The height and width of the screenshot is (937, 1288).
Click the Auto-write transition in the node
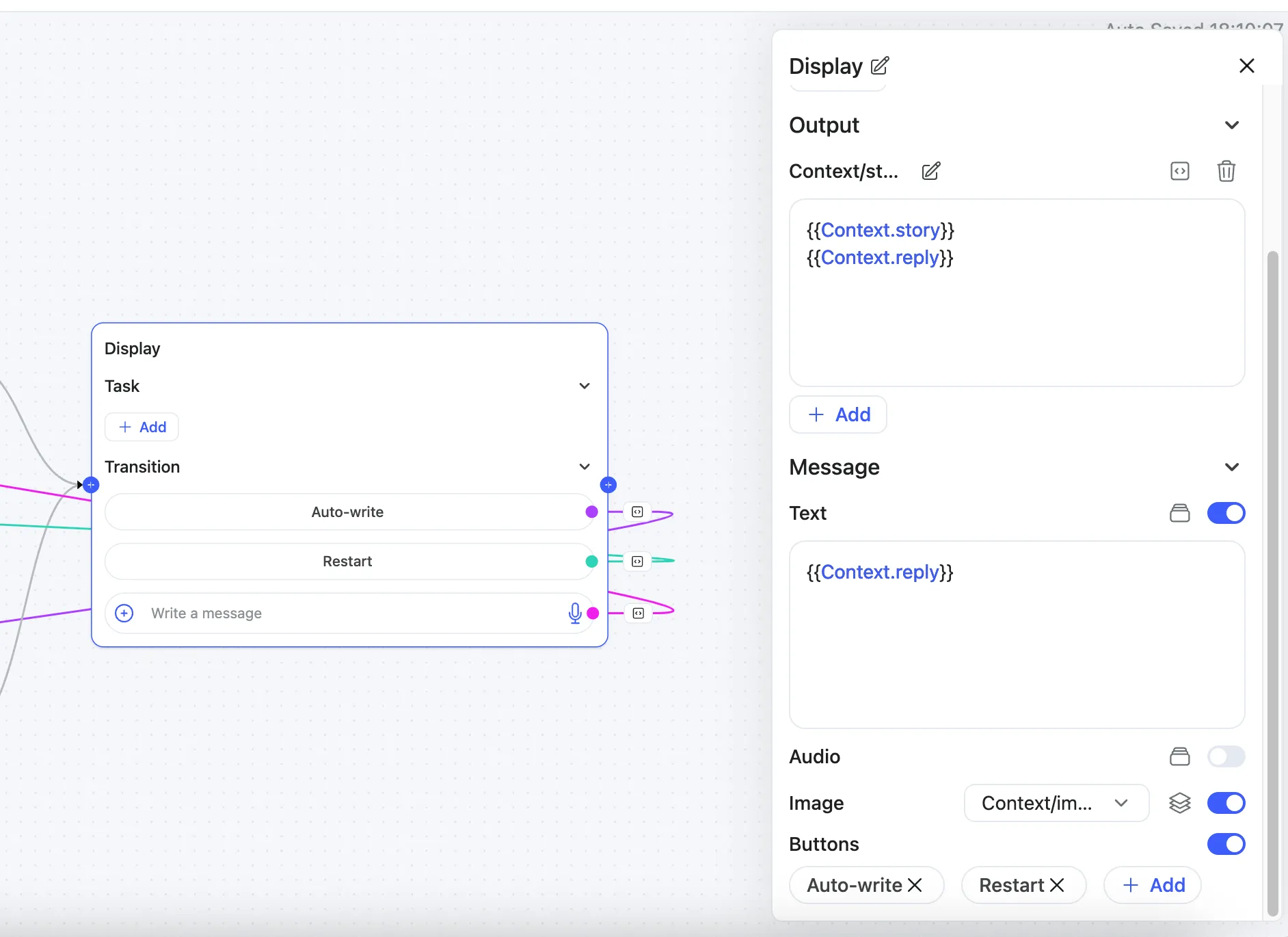pos(347,512)
